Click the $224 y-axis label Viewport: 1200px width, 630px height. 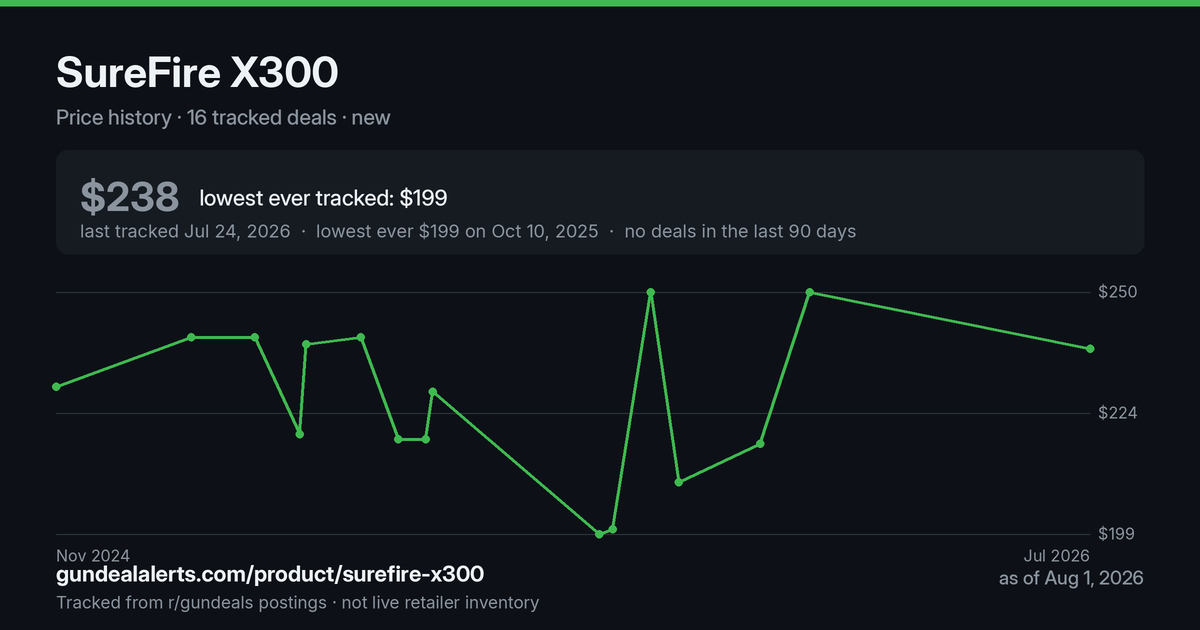pyautogui.click(x=1118, y=413)
